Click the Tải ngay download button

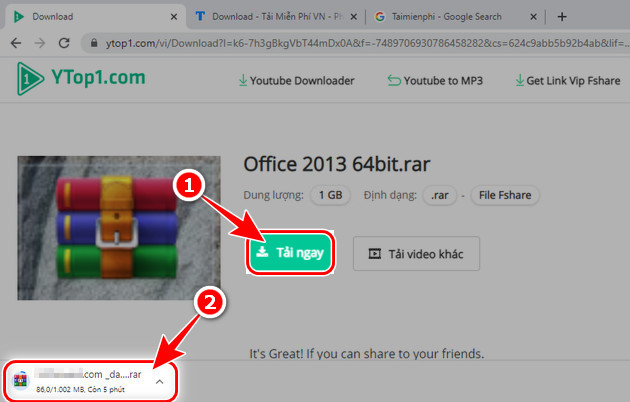point(290,253)
